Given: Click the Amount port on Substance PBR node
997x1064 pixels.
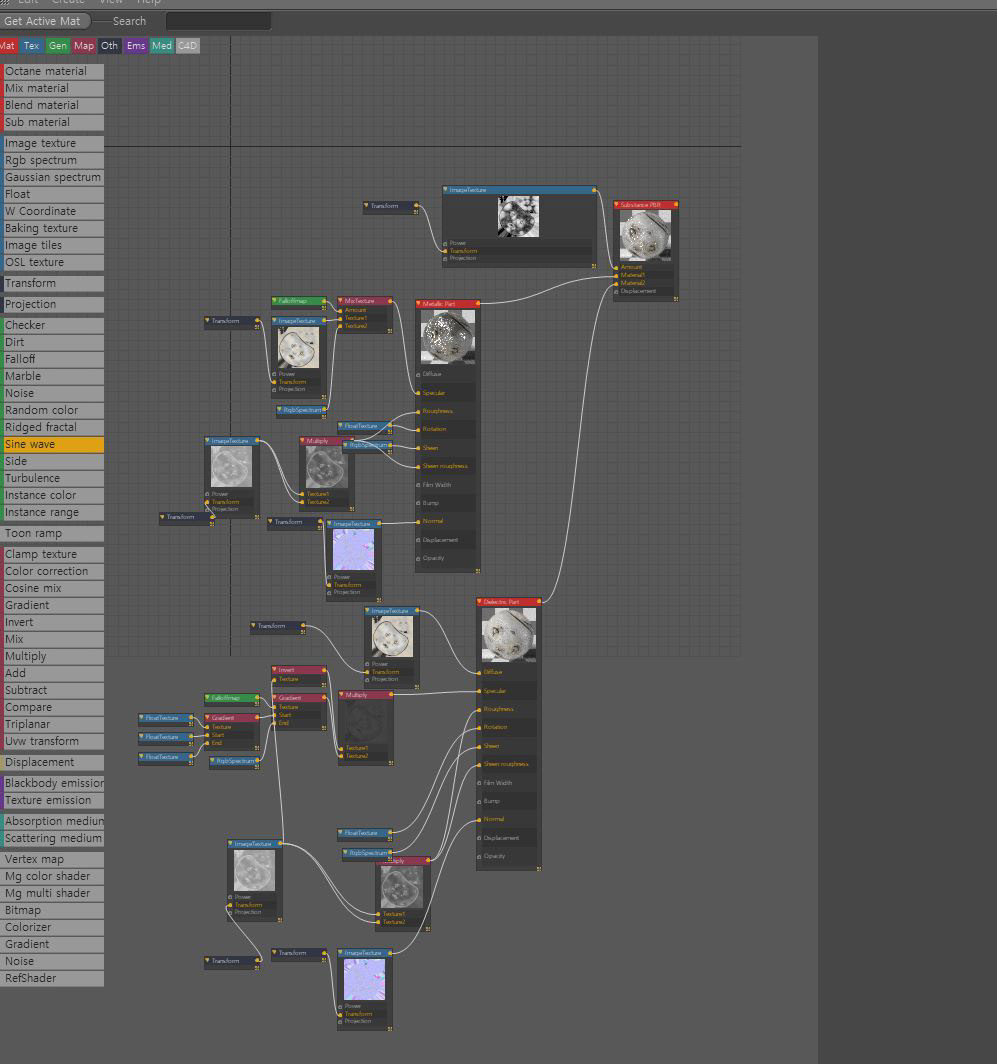Looking at the screenshot, I should click(x=616, y=267).
